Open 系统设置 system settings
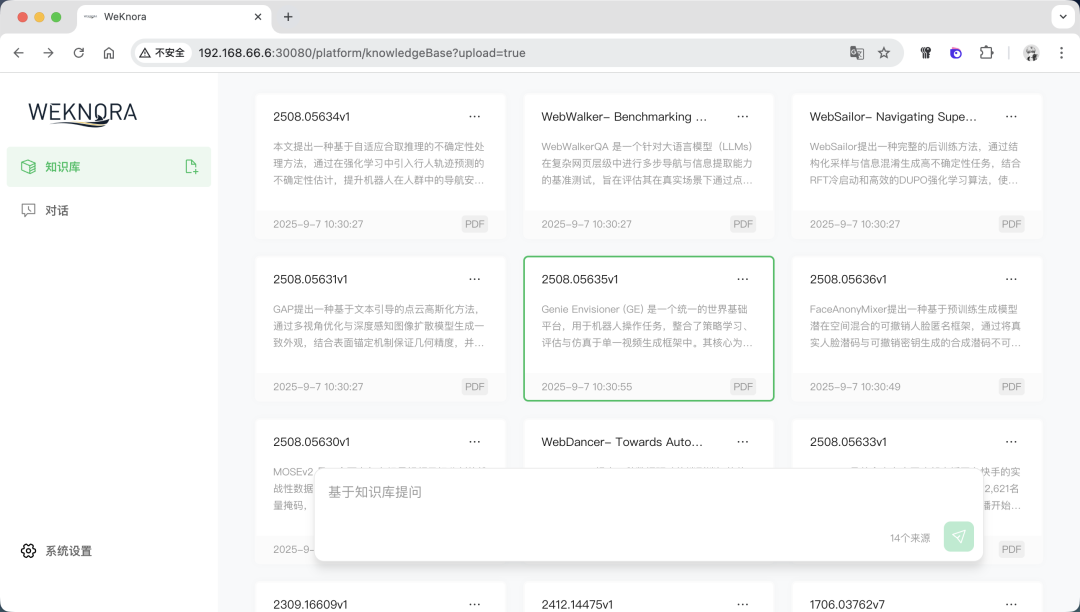This screenshot has height=612, width=1080. tap(68, 551)
